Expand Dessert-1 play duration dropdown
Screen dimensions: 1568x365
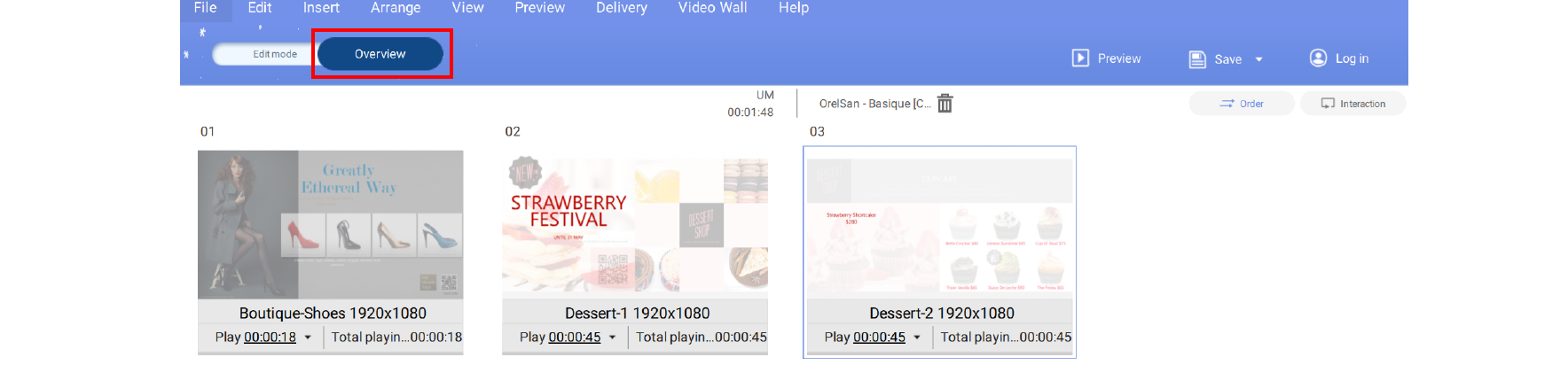click(612, 338)
